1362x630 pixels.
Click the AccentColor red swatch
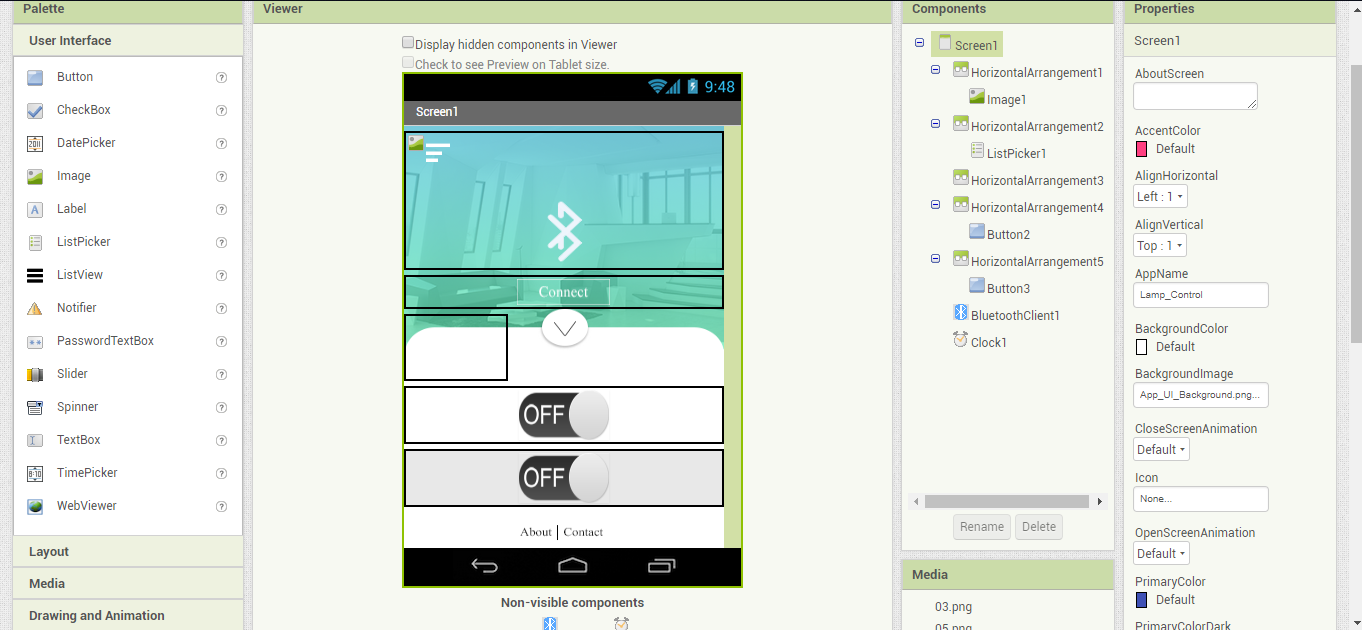pos(1141,148)
